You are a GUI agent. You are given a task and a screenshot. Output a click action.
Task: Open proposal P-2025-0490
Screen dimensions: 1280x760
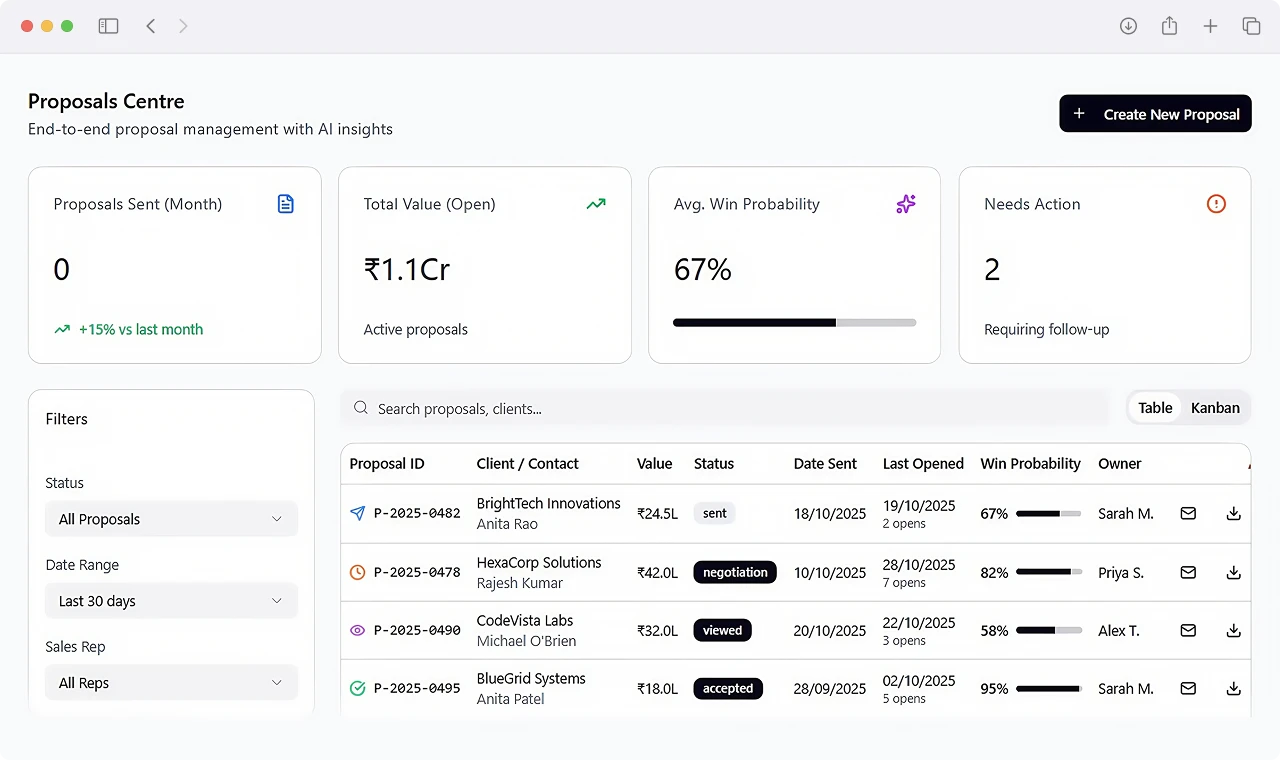pyautogui.click(x=417, y=630)
